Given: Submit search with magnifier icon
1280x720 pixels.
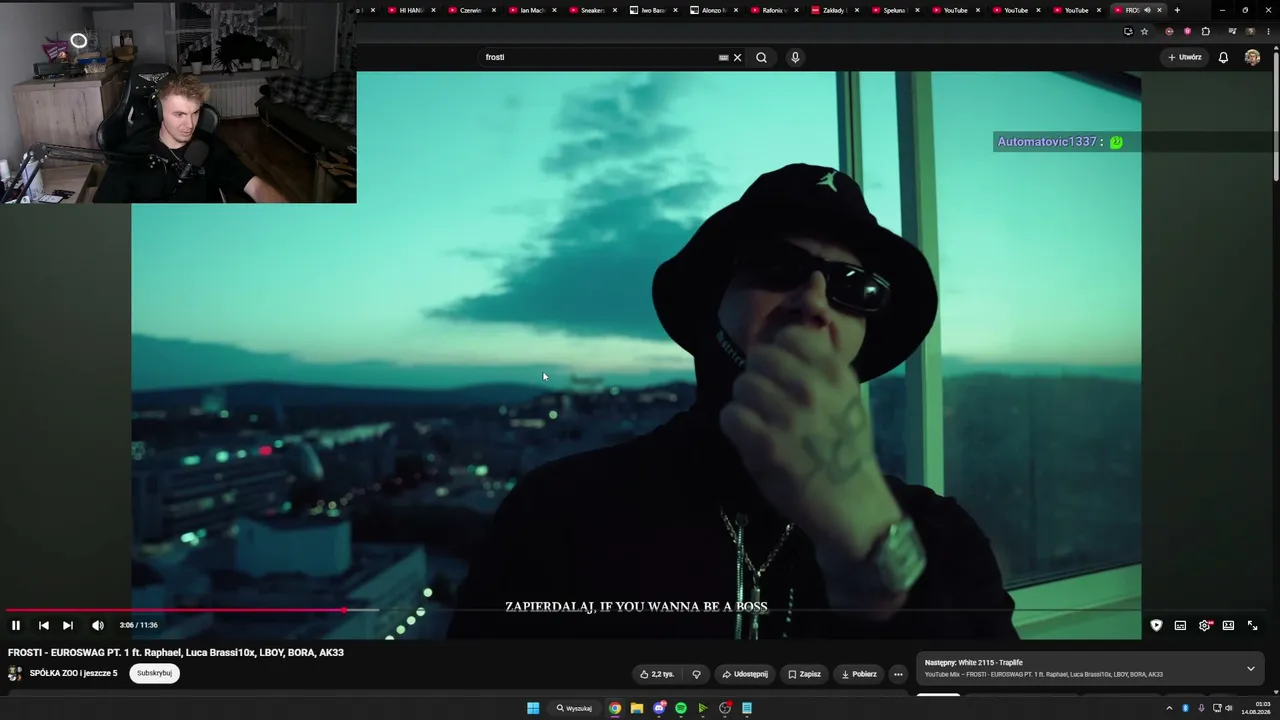Looking at the screenshot, I should (762, 57).
